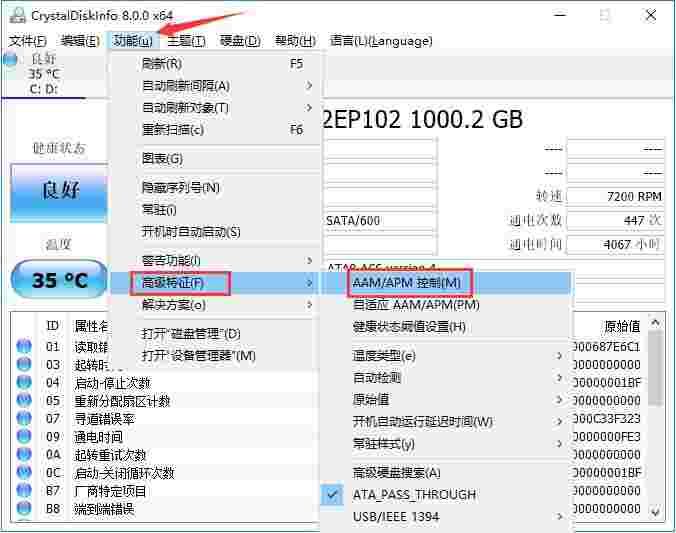Click status orb for attribute 0A row

[x=24, y=455]
